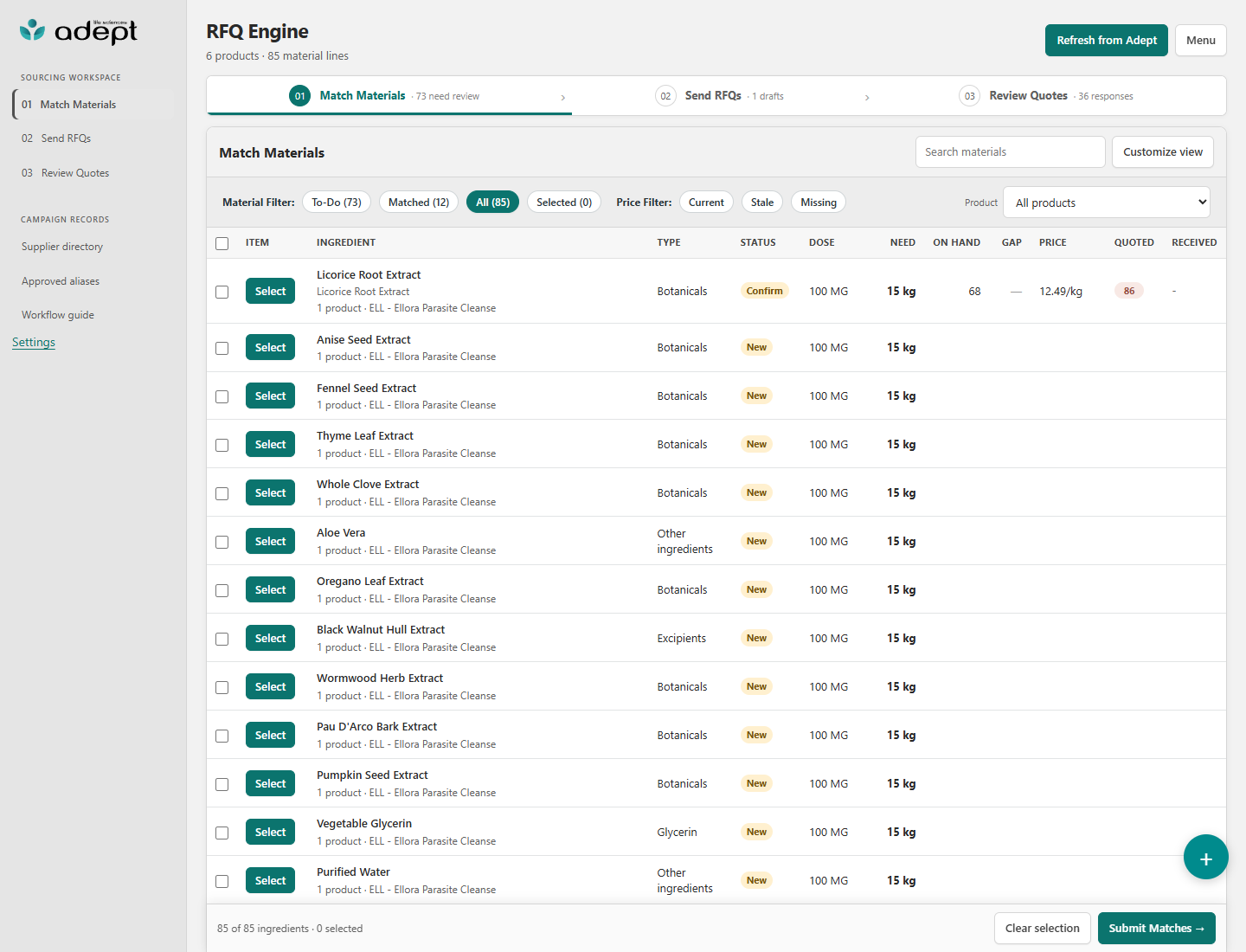This screenshot has width=1246, height=952.
Task: Apply the Current price filter
Action: coord(706,202)
